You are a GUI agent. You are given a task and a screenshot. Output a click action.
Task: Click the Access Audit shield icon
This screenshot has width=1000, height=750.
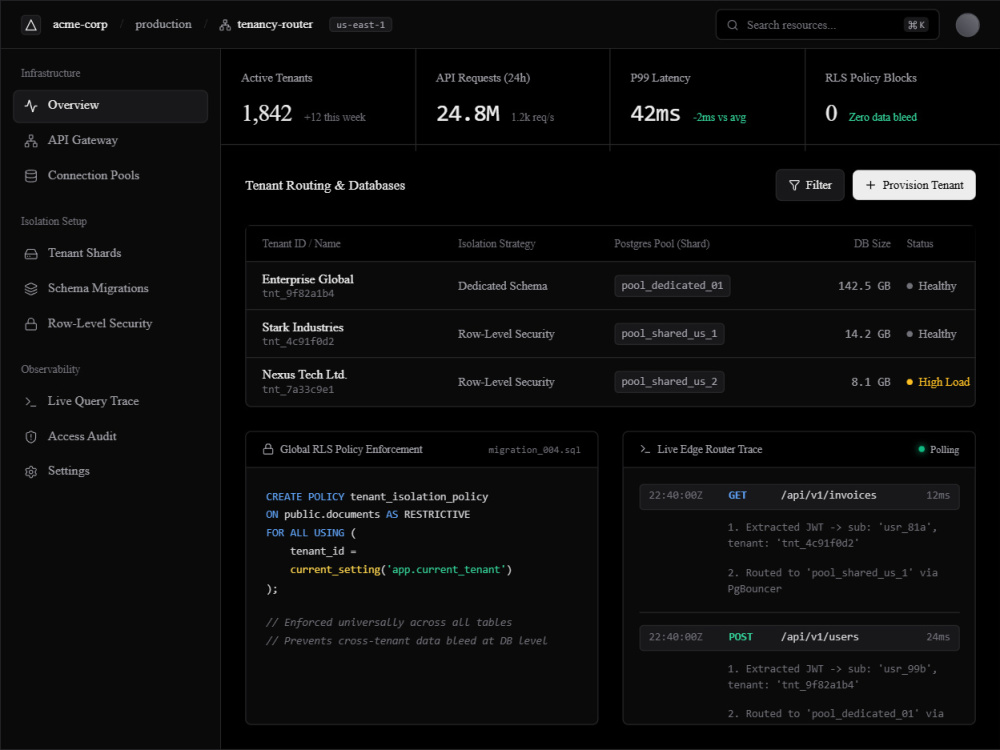[31, 437]
